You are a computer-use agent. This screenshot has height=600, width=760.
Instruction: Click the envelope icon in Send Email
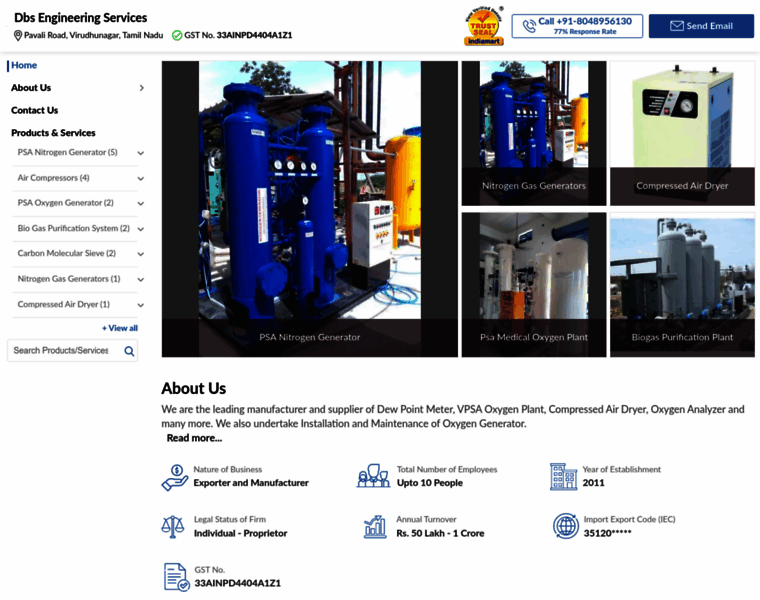point(677,26)
